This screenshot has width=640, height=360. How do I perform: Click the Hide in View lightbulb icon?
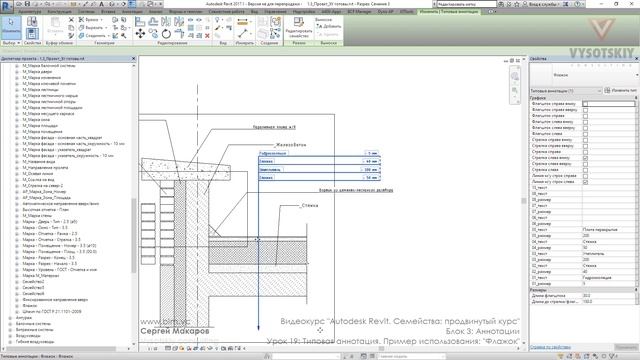[217, 20]
